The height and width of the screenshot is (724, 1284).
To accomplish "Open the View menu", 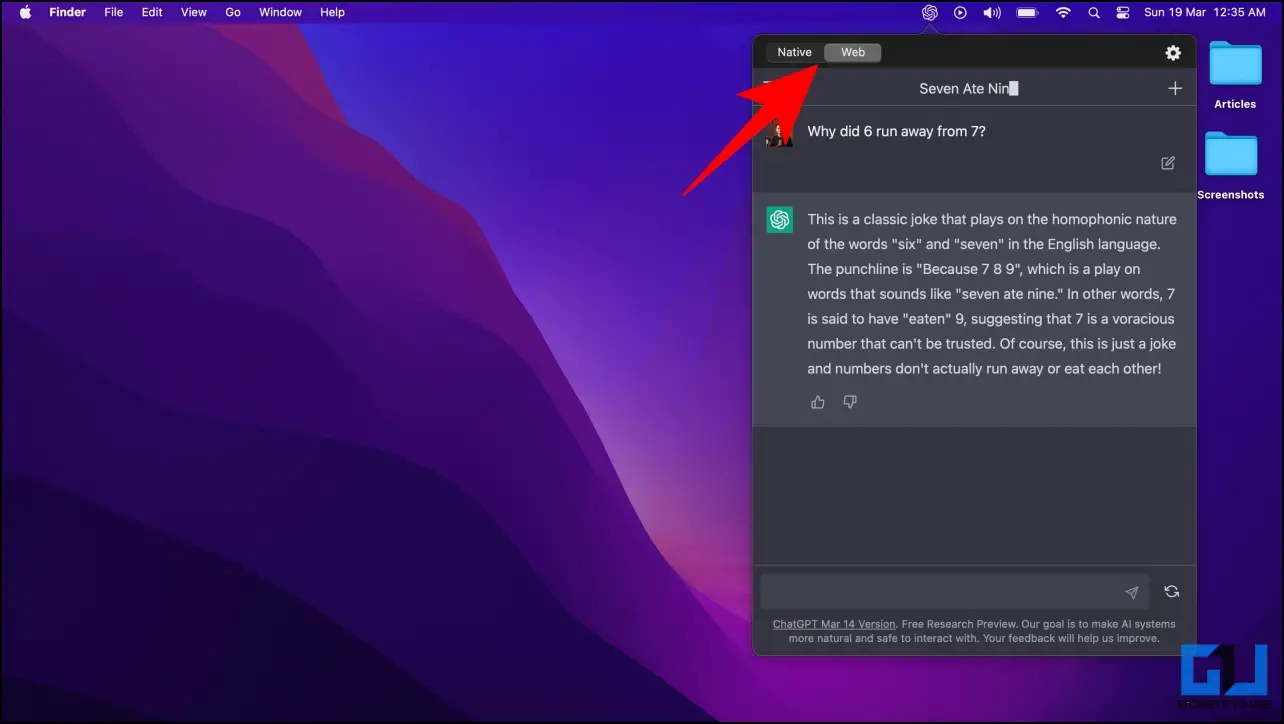I will (x=194, y=12).
